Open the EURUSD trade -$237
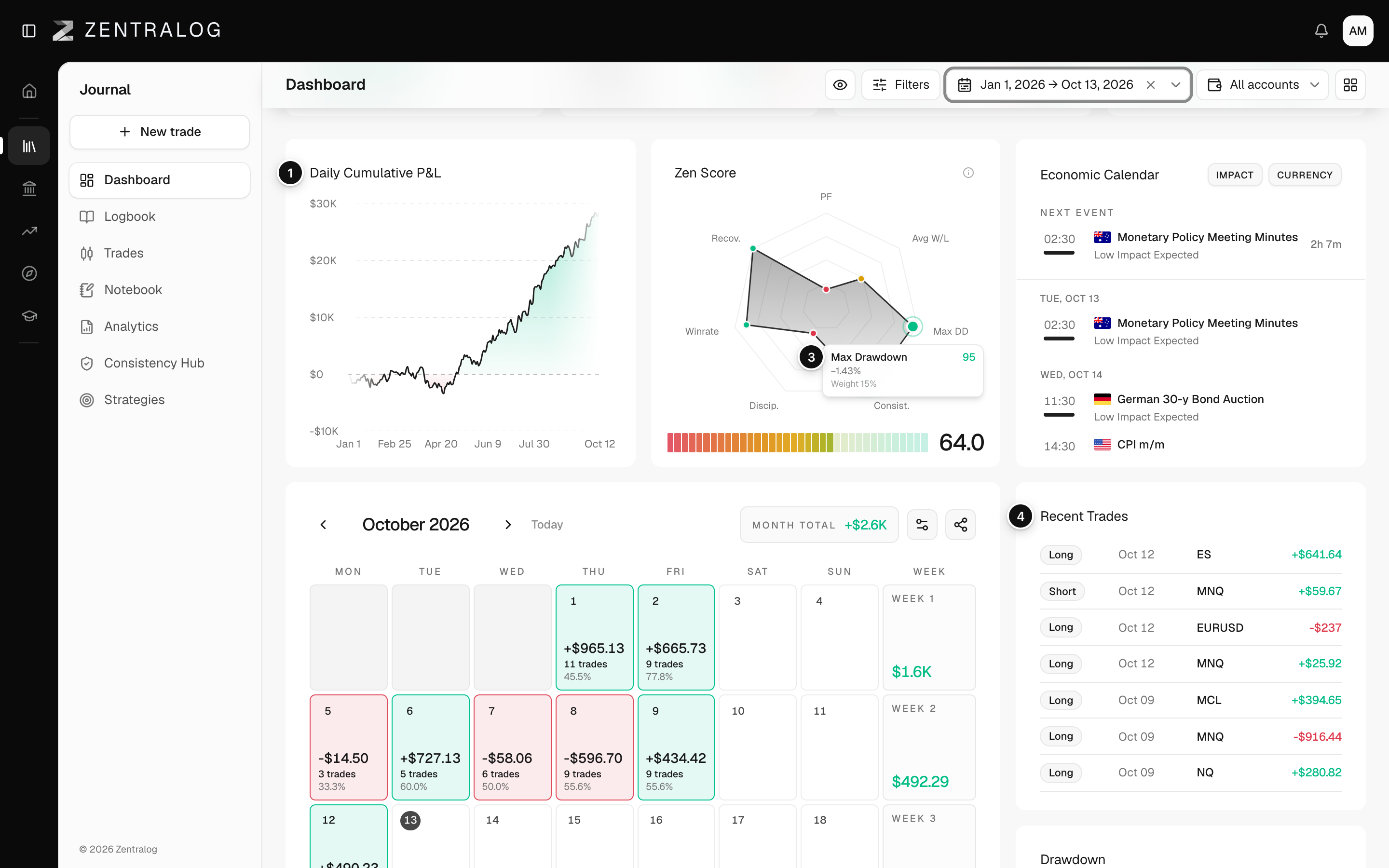This screenshot has width=1389, height=868. point(1190,627)
